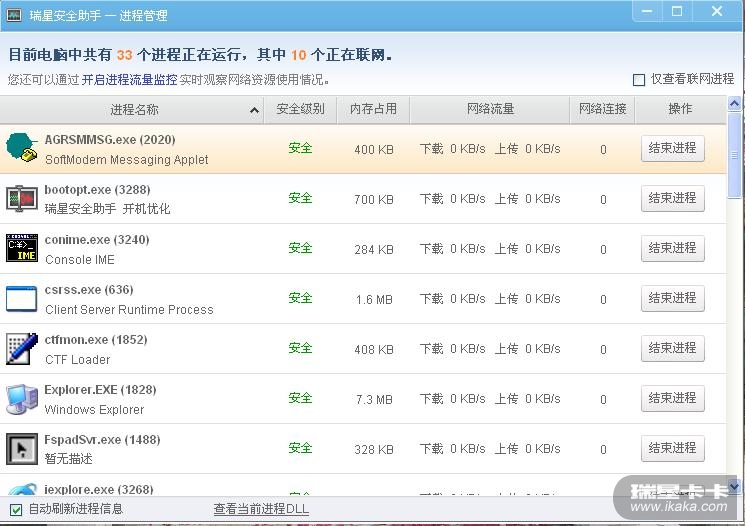
Task: Click the SoftModem Messaging Applet description
Action: click(126, 160)
